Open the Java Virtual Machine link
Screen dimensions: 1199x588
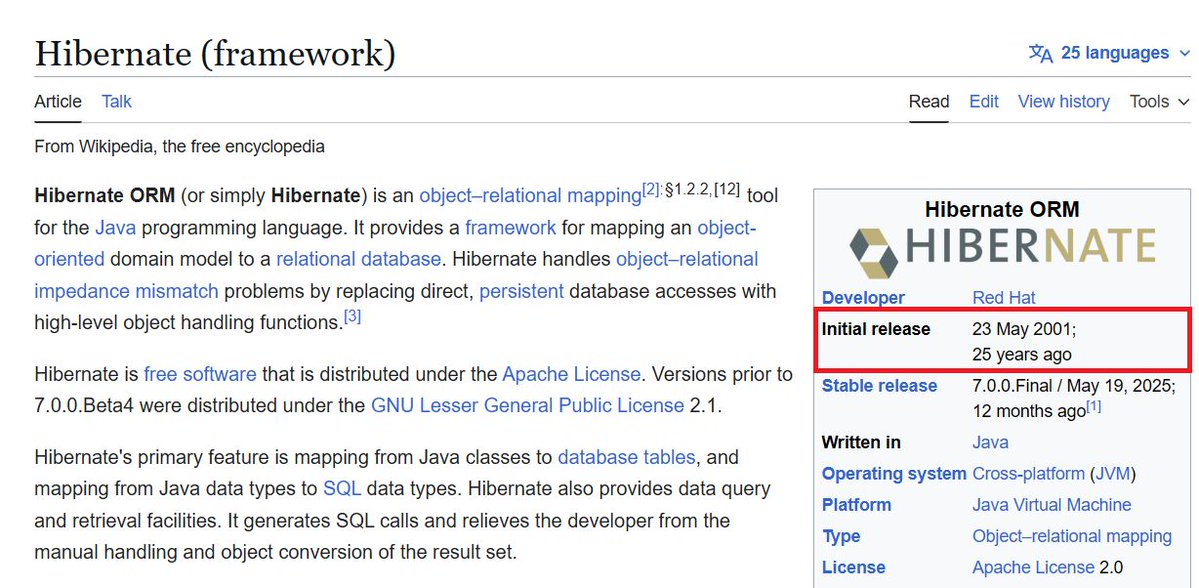[1051, 505]
